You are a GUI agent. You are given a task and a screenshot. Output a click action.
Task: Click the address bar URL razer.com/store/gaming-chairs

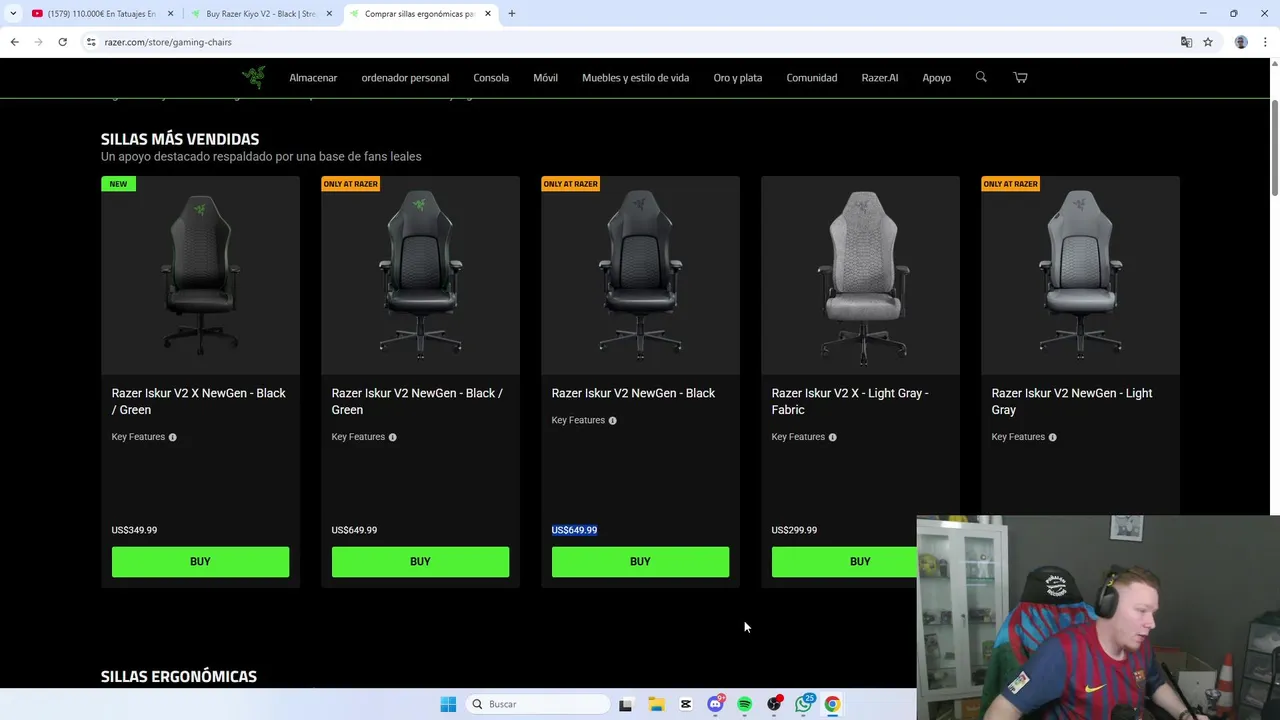168,42
